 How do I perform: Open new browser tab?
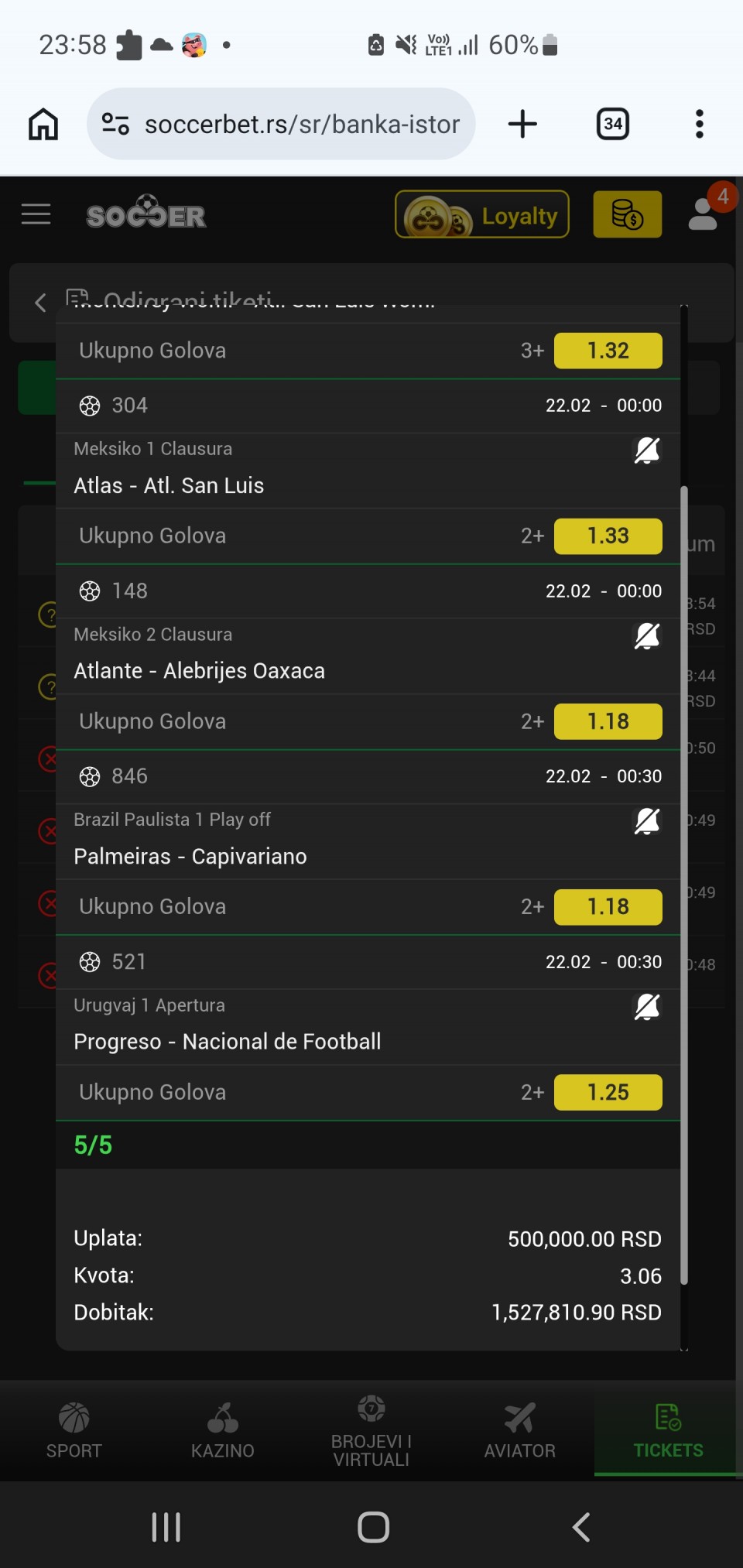point(522,124)
